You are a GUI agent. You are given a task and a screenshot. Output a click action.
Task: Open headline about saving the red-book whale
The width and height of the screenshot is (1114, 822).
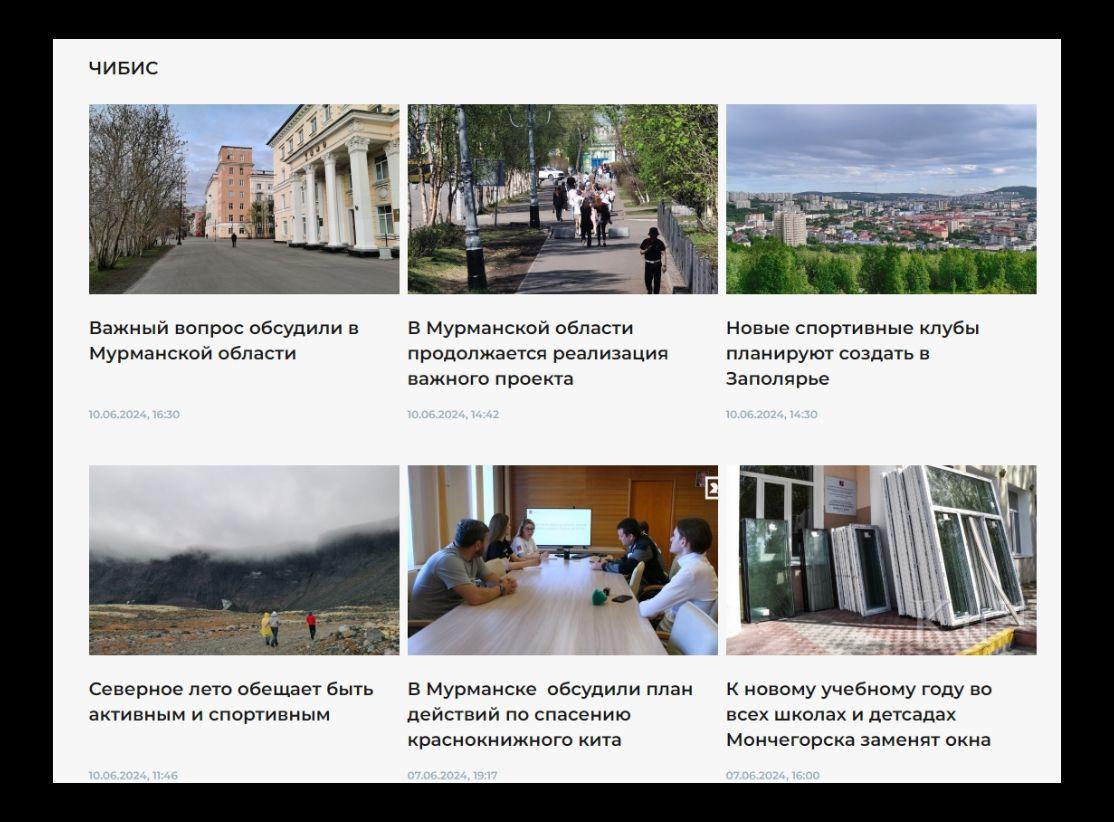550,714
